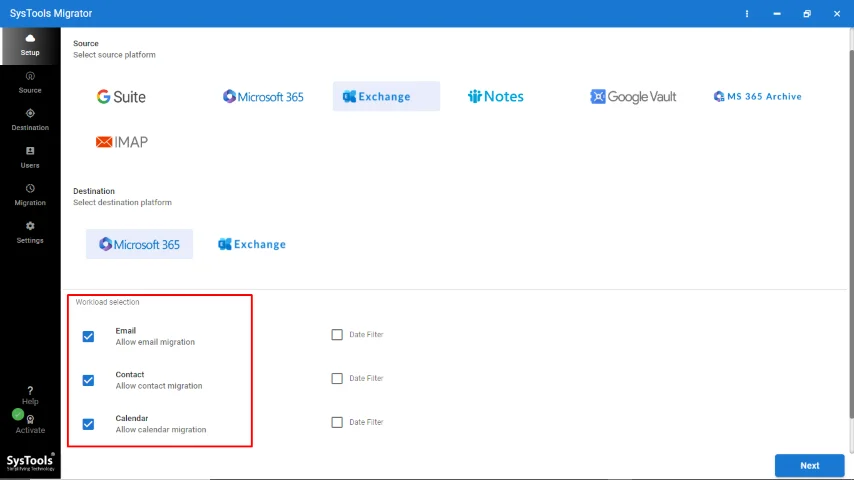Screen dimensions: 854x480
Task: Click the vertical scrollbar on right
Action: point(851,234)
